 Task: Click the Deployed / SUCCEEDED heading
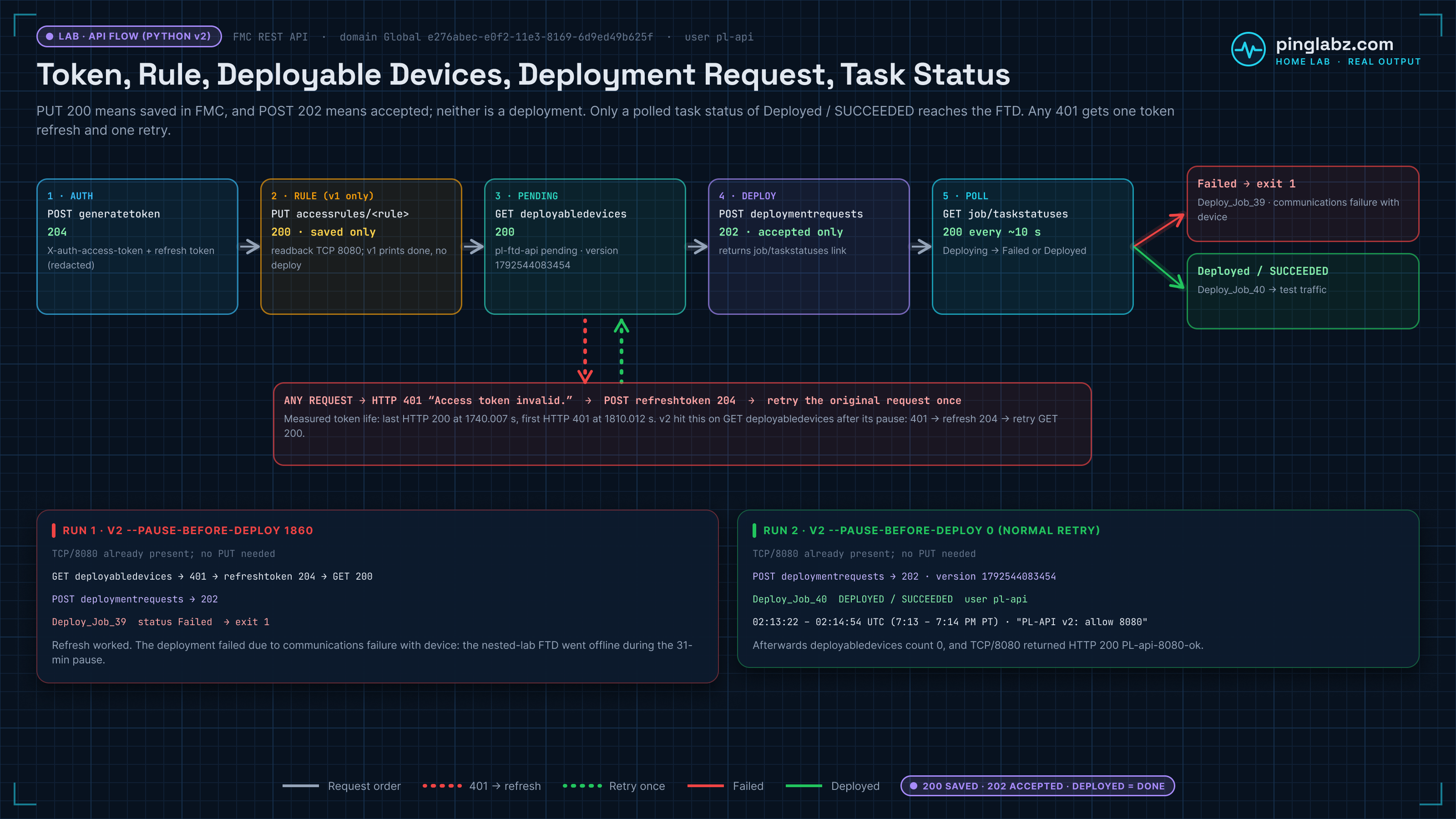pyautogui.click(x=1263, y=271)
